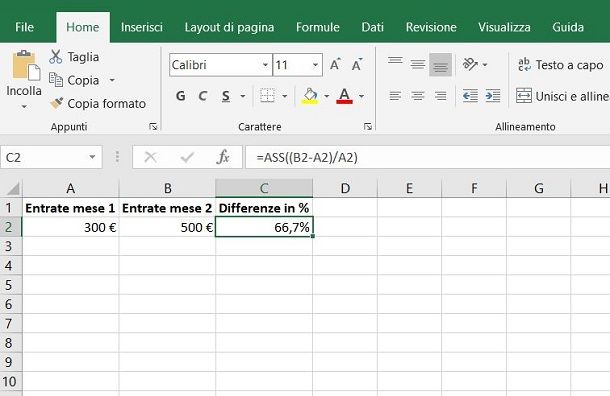The width and height of the screenshot is (610, 396).
Task: Open the borders dropdown arrow
Action: 285,96
